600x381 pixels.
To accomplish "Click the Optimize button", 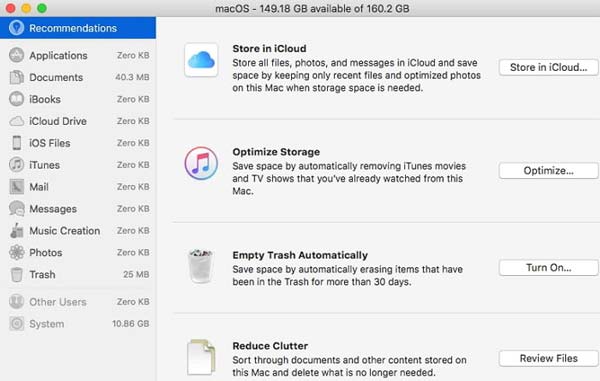I will [548, 171].
